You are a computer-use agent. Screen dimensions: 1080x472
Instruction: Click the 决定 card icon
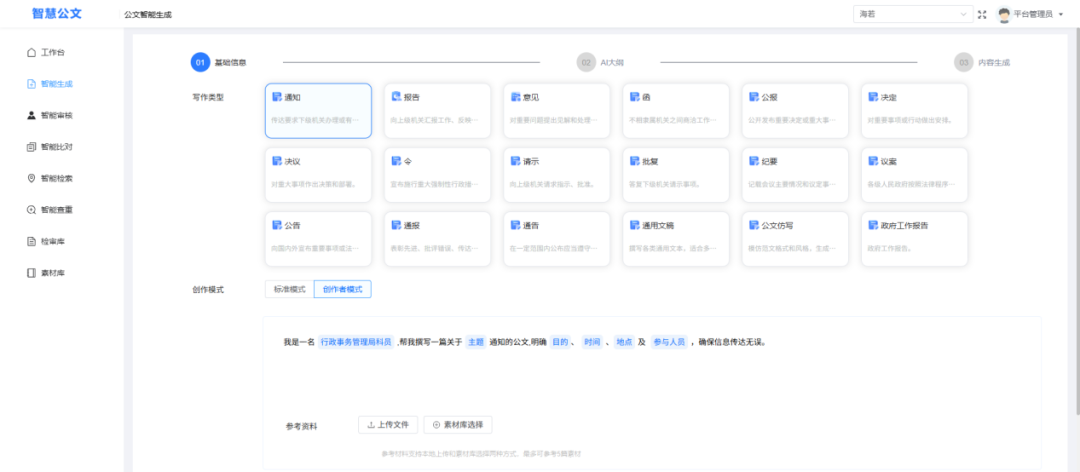click(873, 97)
